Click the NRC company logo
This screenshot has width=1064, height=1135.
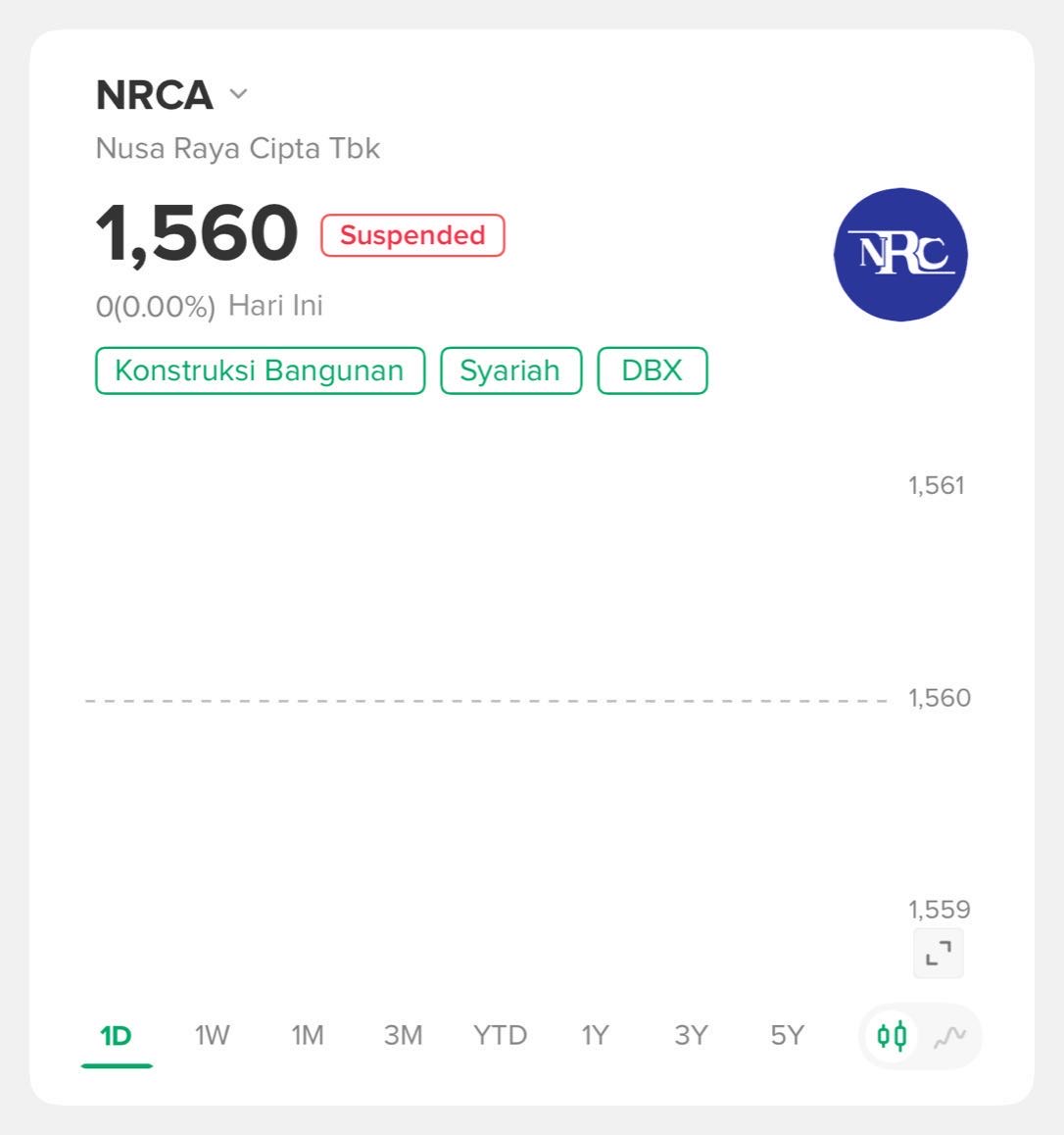click(900, 255)
